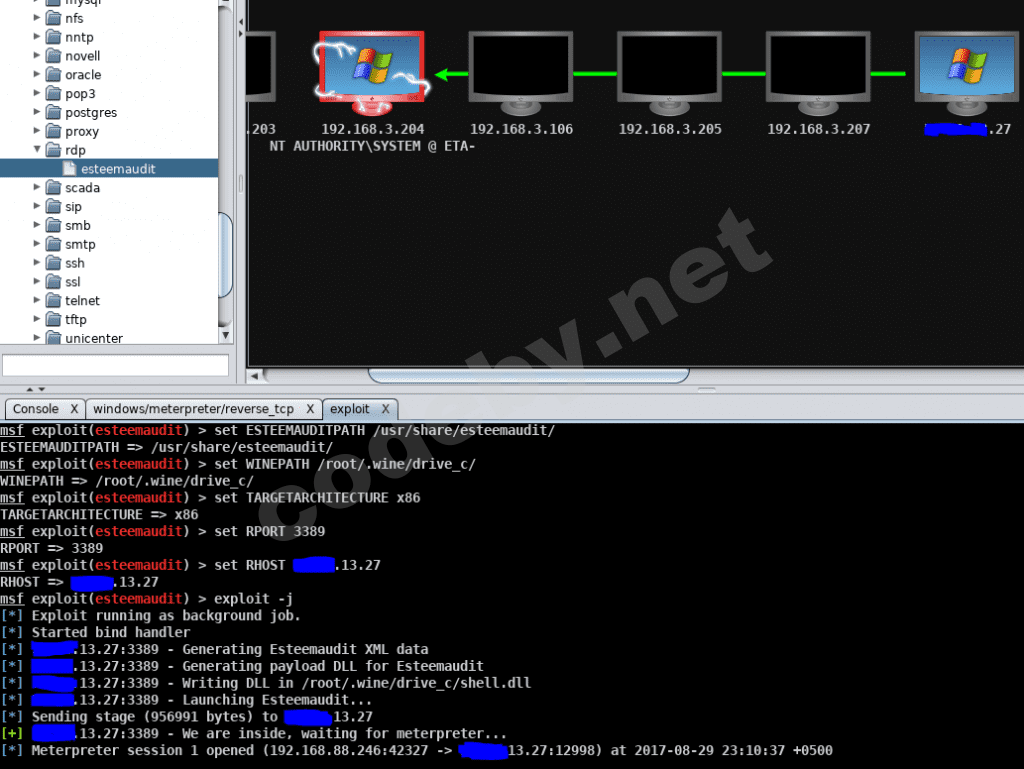
Task: Select host monitor 192.168.3.106
Action: [520, 73]
